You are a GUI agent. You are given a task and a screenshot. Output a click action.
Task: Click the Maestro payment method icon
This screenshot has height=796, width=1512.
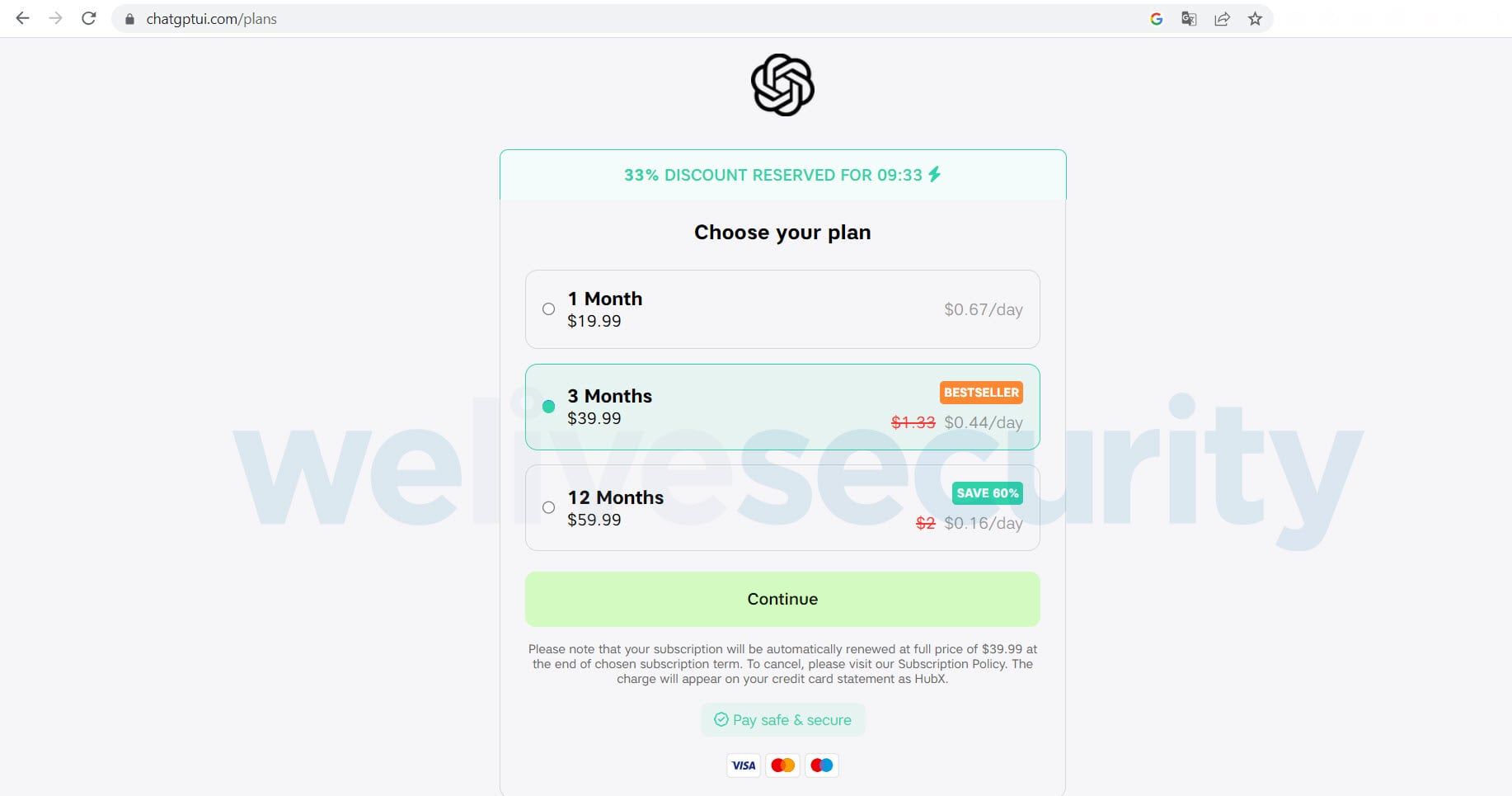(821, 765)
